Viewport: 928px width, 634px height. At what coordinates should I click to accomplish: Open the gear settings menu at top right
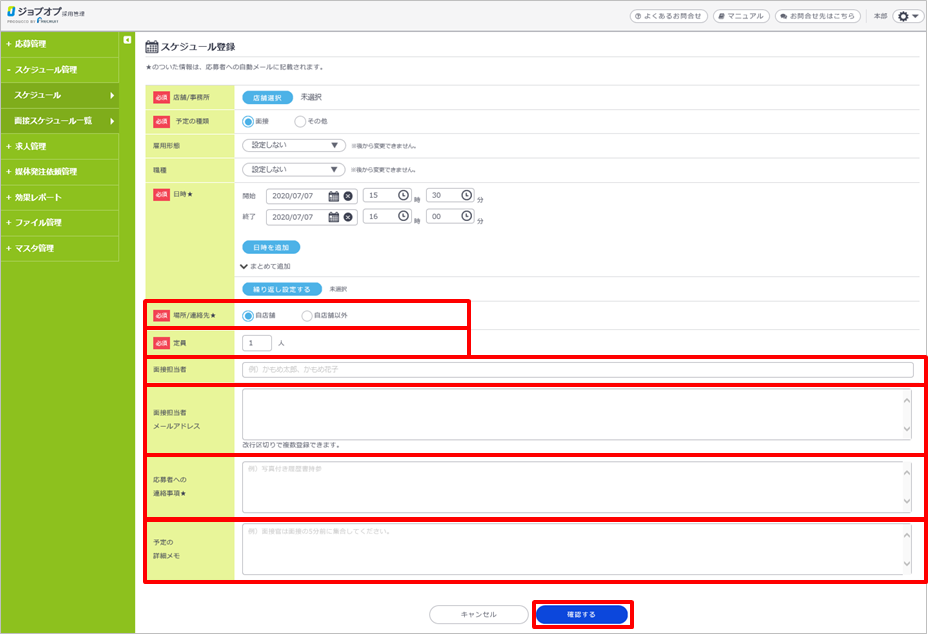click(907, 17)
